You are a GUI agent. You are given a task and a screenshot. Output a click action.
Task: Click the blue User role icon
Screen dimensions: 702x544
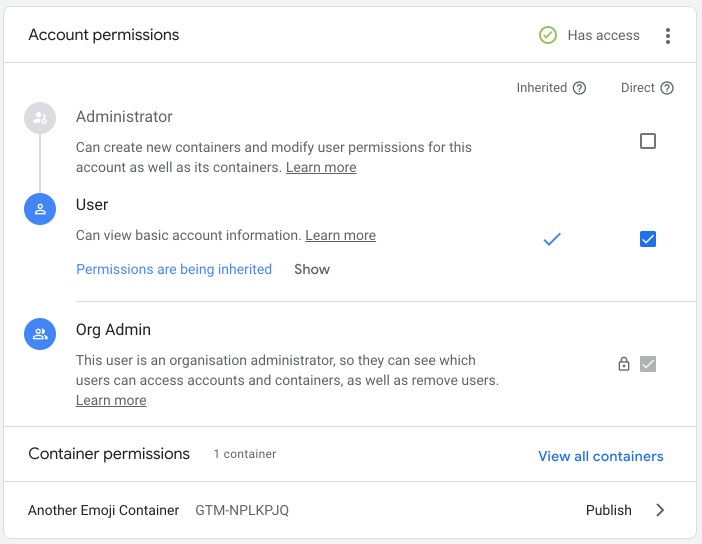pos(40,209)
